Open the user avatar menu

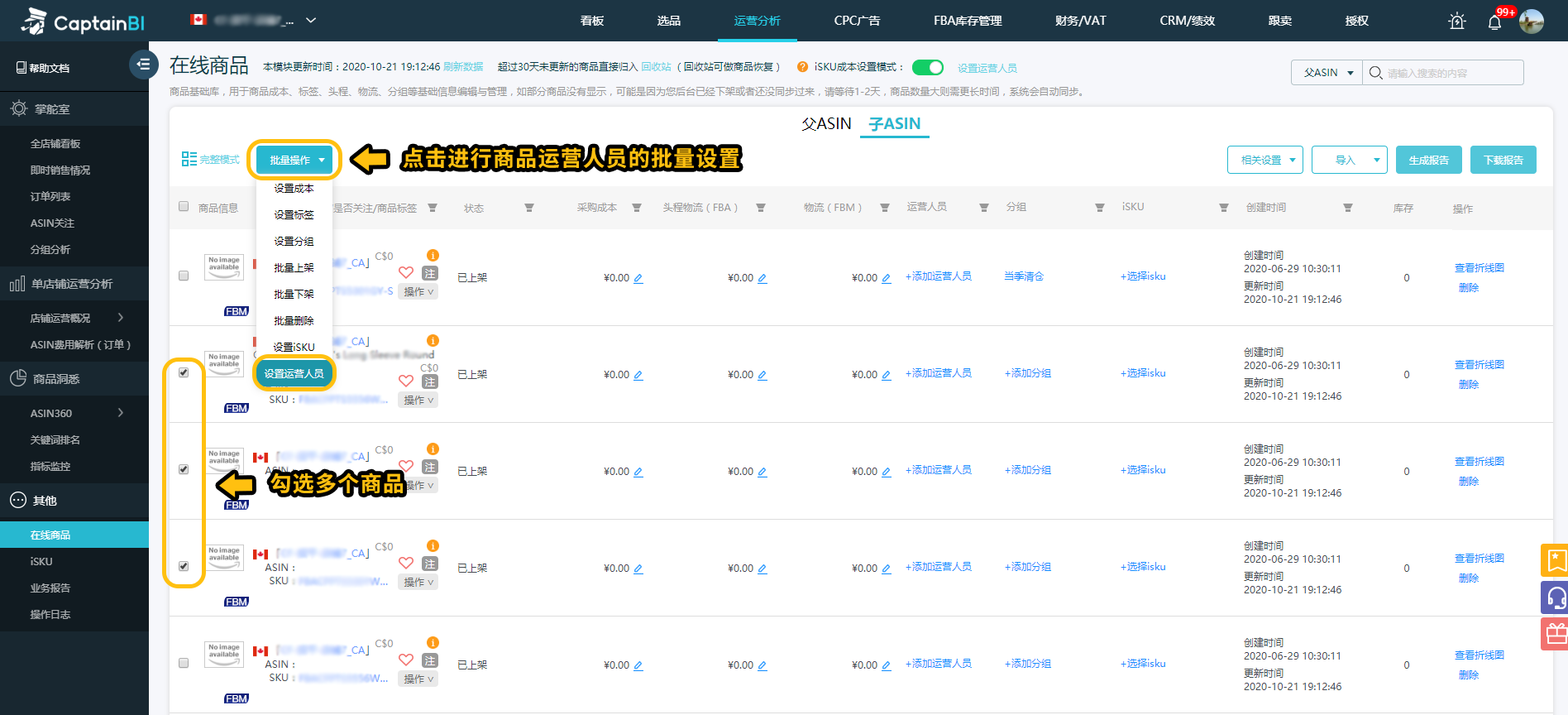[1532, 22]
